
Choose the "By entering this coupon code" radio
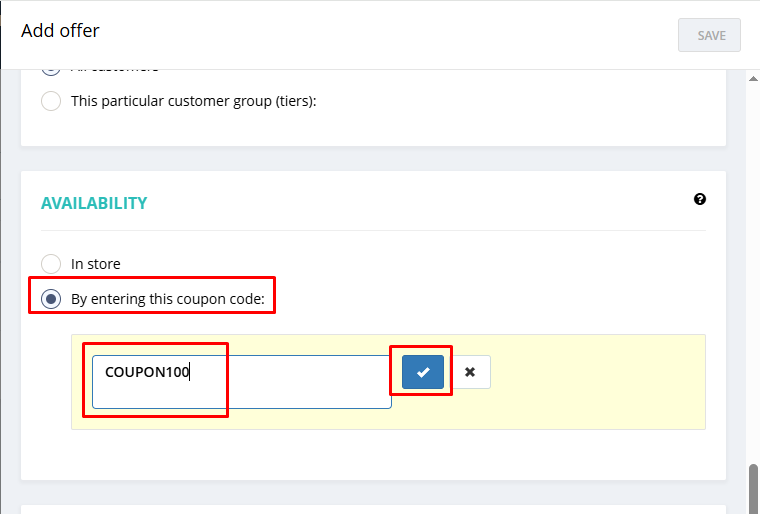point(51,298)
